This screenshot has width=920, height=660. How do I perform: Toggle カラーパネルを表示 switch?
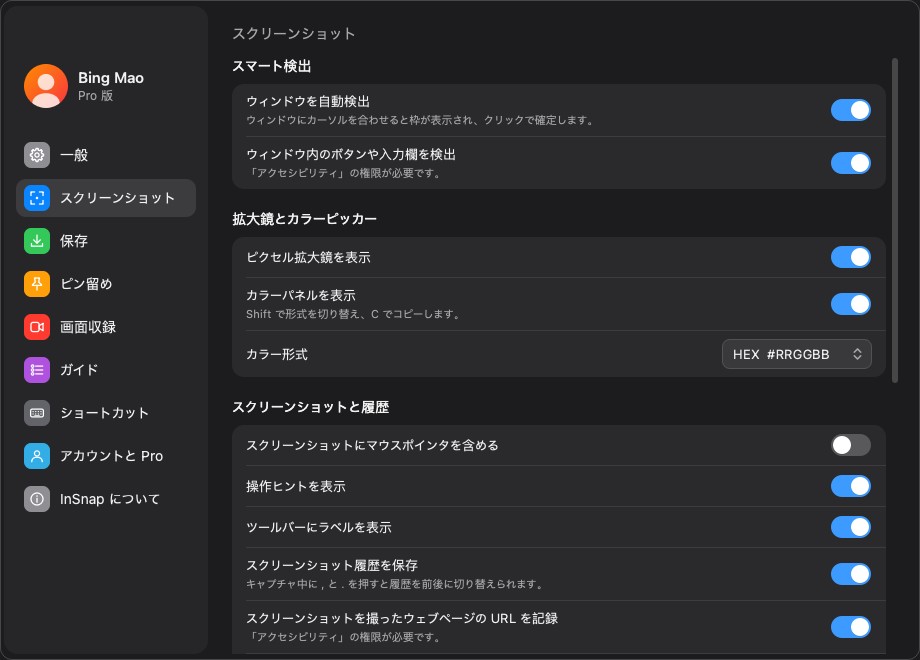(x=850, y=304)
